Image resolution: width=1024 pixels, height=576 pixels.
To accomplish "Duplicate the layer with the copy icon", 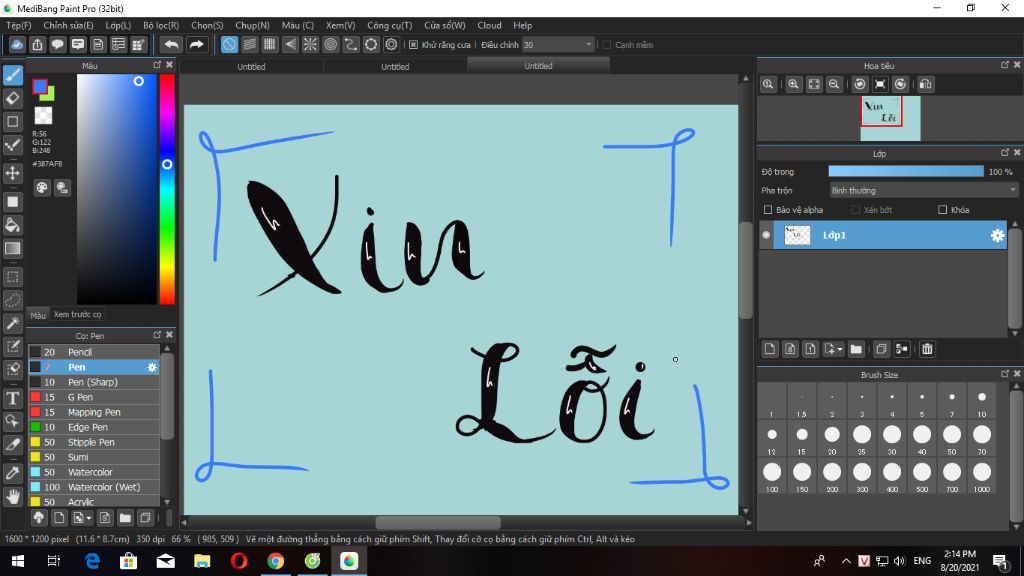I will click(x=881, y=349).
